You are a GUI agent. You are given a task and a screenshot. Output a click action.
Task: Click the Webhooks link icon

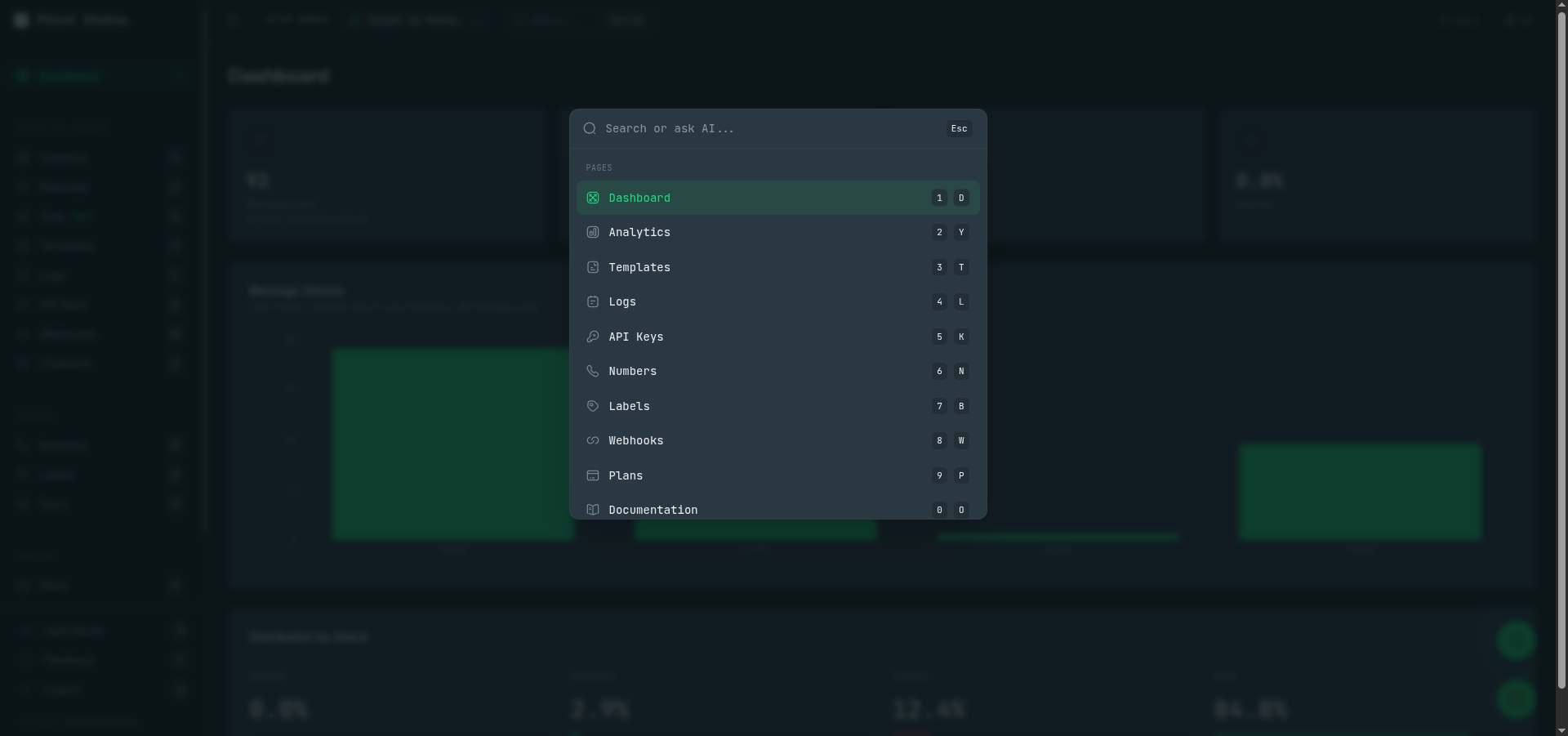click(593, 440)
